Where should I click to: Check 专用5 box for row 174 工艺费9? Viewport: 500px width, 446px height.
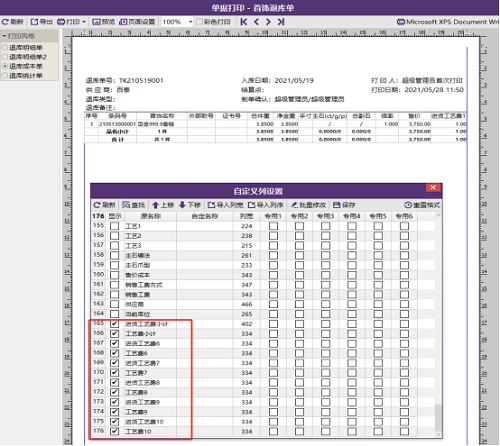click(378, 412)
